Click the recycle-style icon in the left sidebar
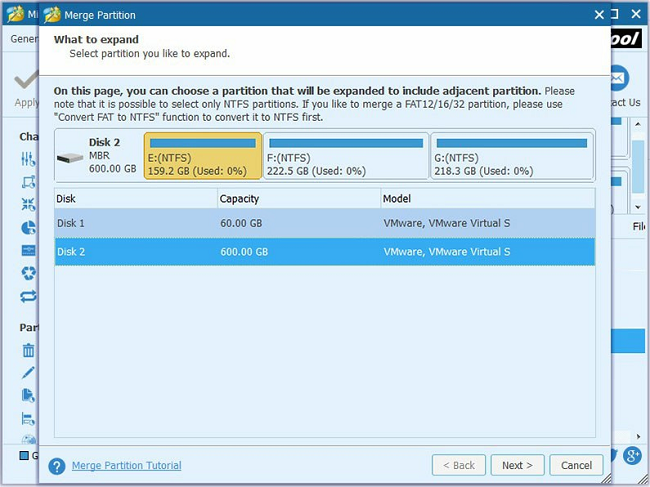Viewport: 650px width, 487px height. coord(28,273)
